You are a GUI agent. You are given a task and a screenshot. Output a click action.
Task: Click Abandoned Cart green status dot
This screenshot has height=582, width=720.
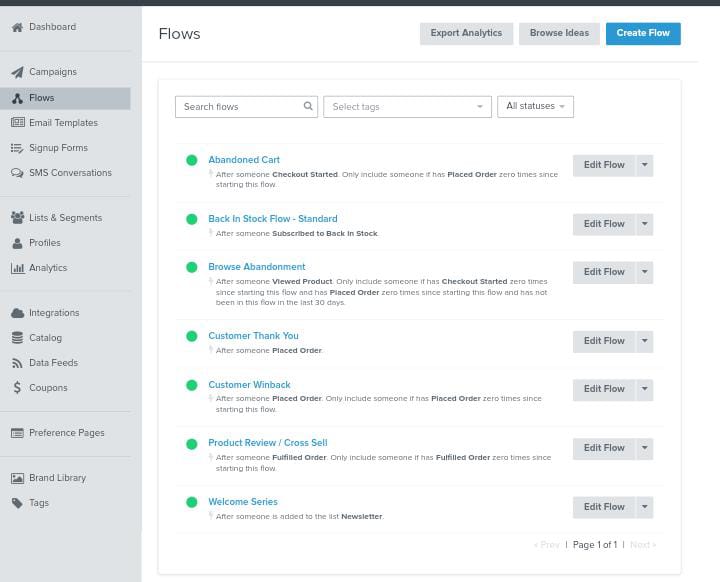(191, 160)
